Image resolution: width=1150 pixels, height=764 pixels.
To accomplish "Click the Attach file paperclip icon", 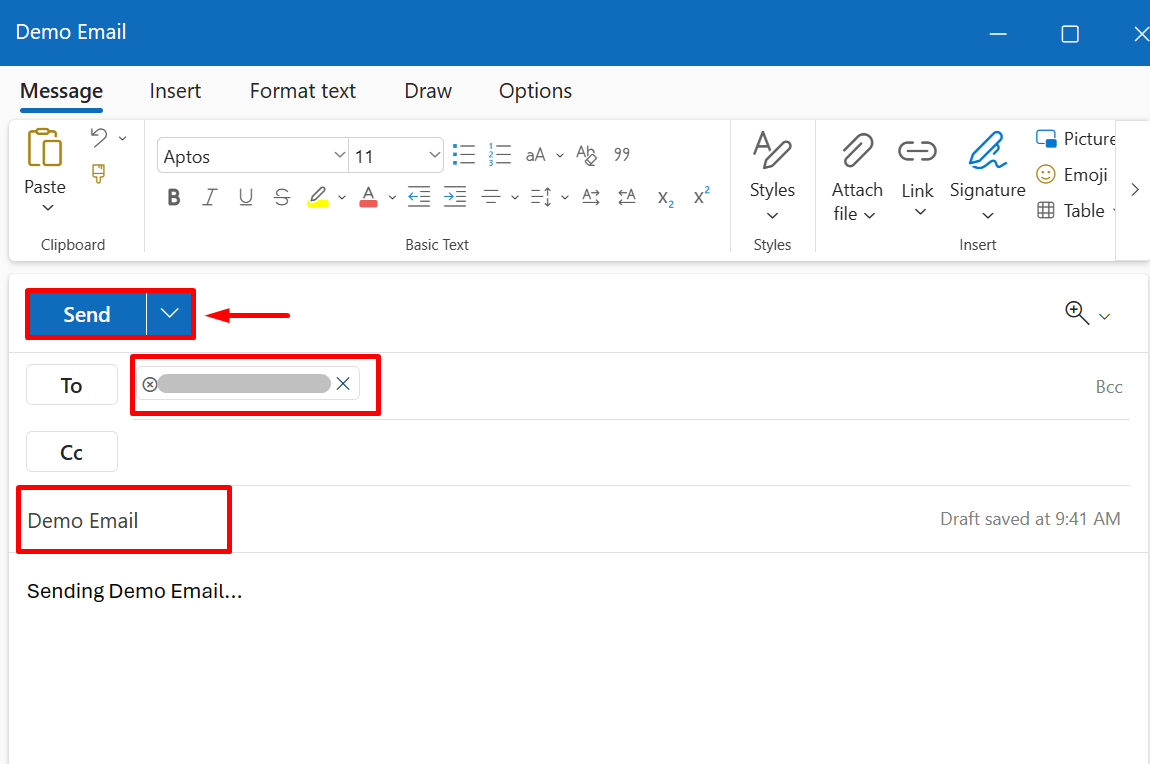I will pos(856,151).
